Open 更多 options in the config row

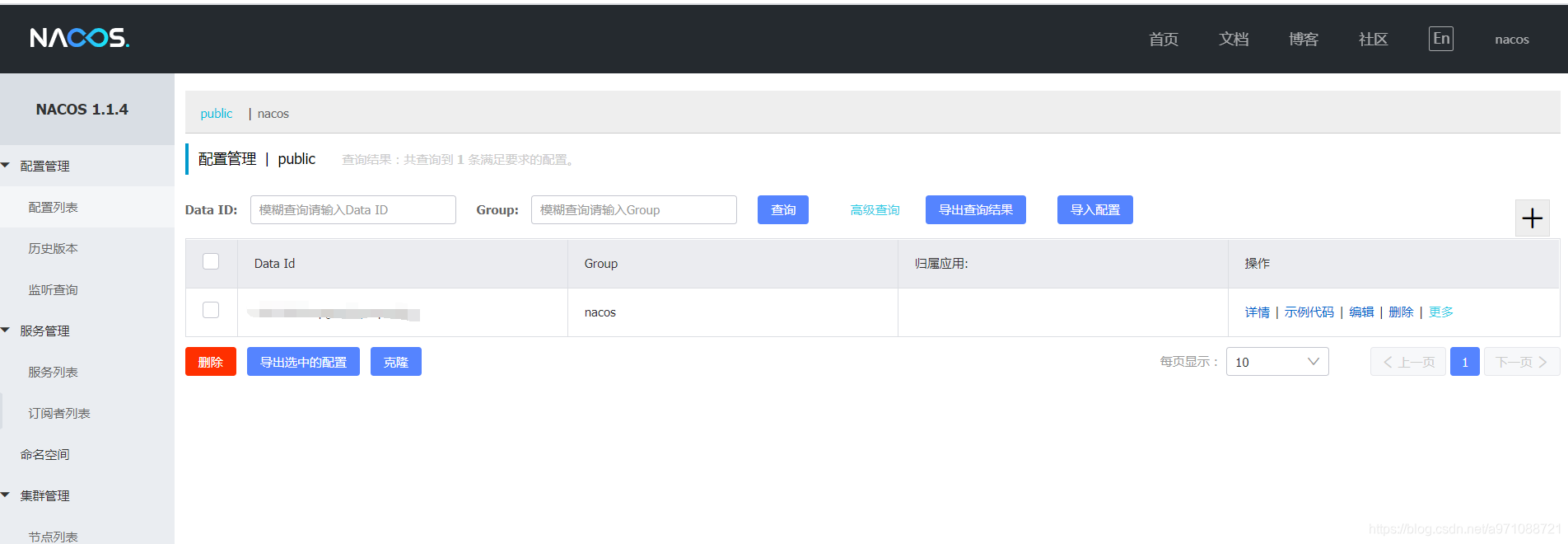[1440, 312]
